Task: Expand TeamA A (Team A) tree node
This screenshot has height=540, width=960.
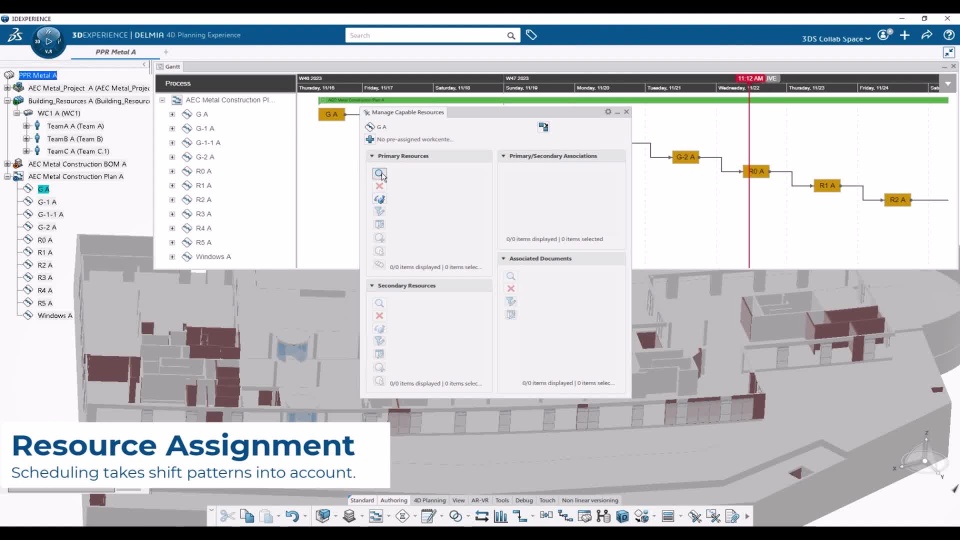Action: pyautogui.click(x=26, y=126)
